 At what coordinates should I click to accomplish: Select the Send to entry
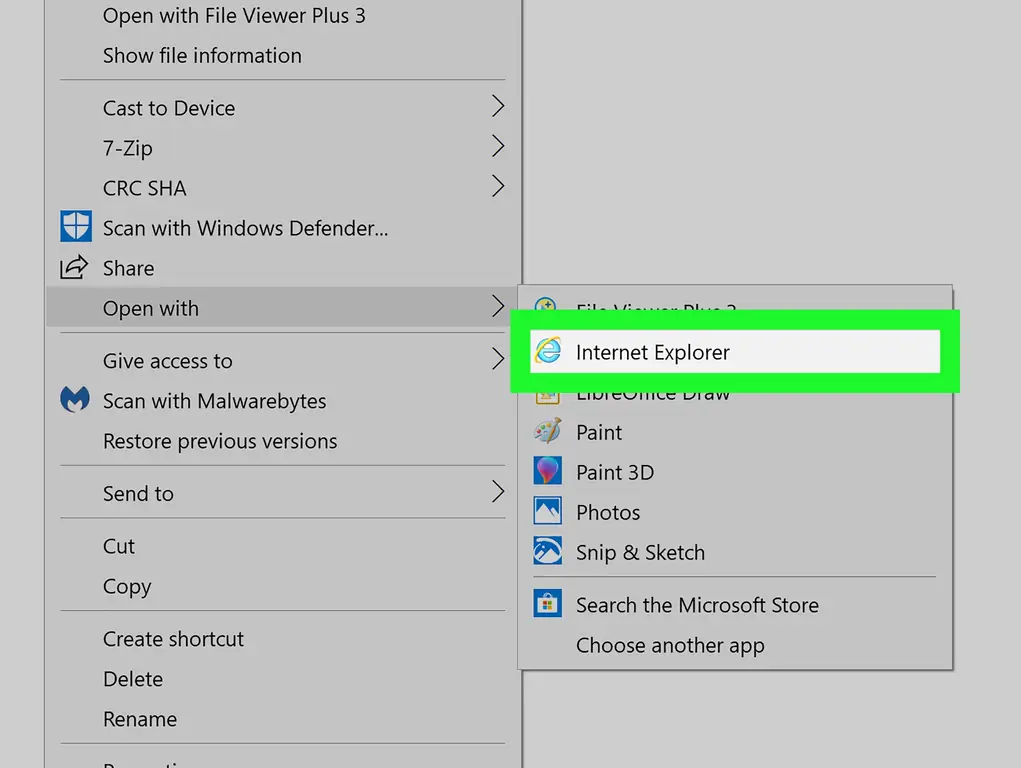click(x=283, y=493)
